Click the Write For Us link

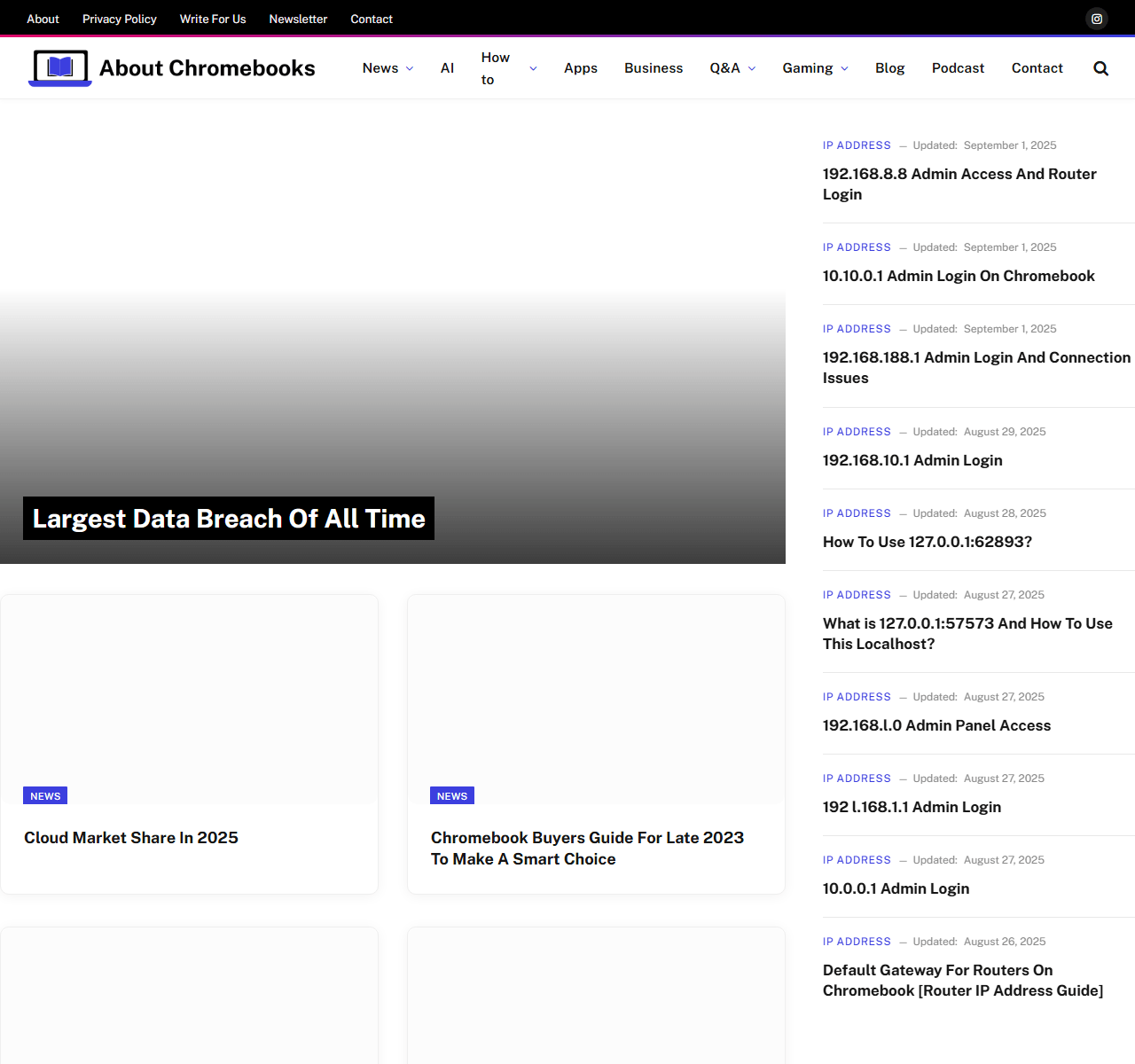[213, 19]
